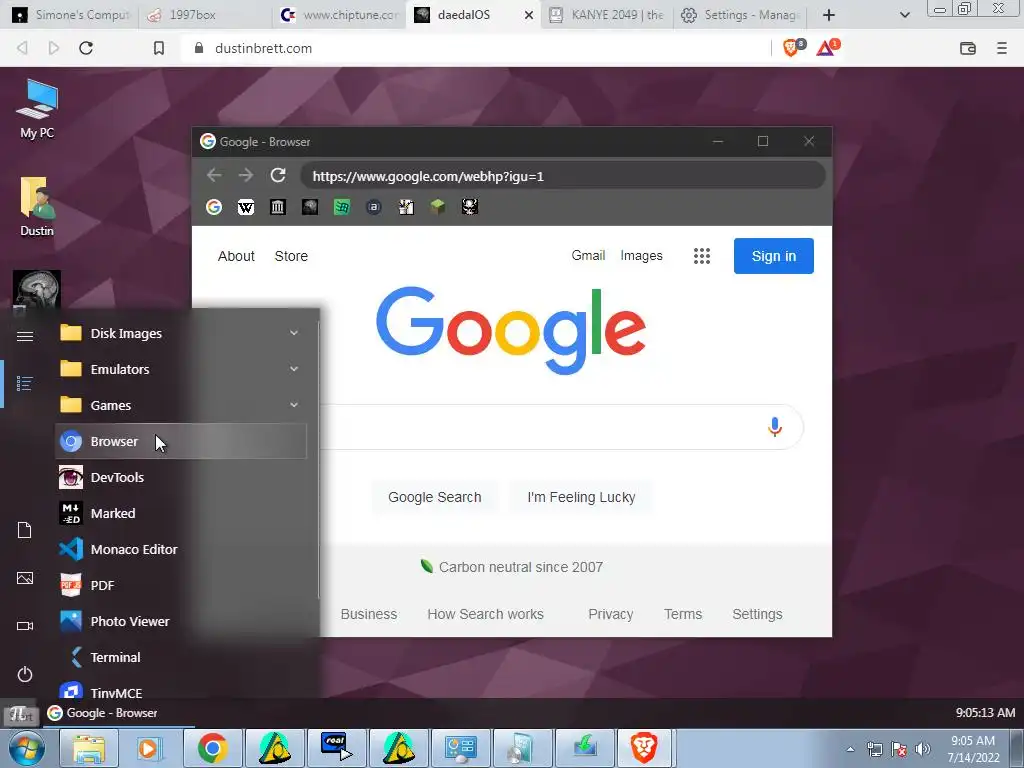This screenshot has width=1024, height=768.
Task: Show hidden system tray icons
Action: coord(850,749)
